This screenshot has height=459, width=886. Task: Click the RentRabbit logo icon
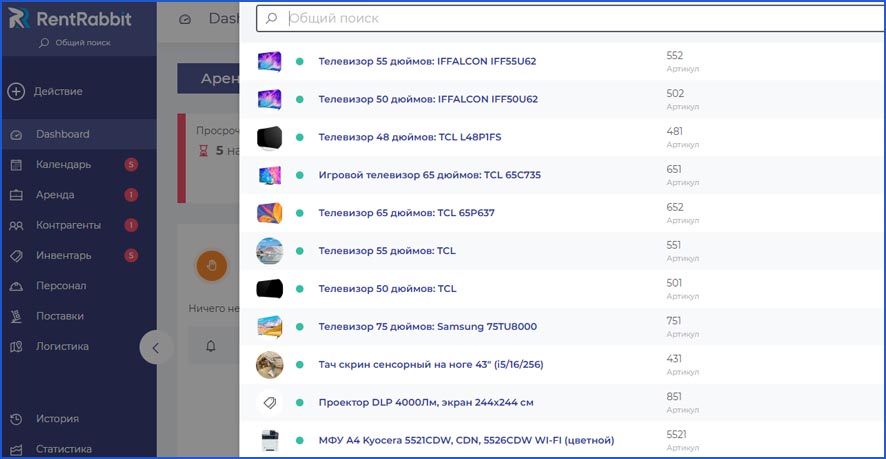[x=19, y=21]
